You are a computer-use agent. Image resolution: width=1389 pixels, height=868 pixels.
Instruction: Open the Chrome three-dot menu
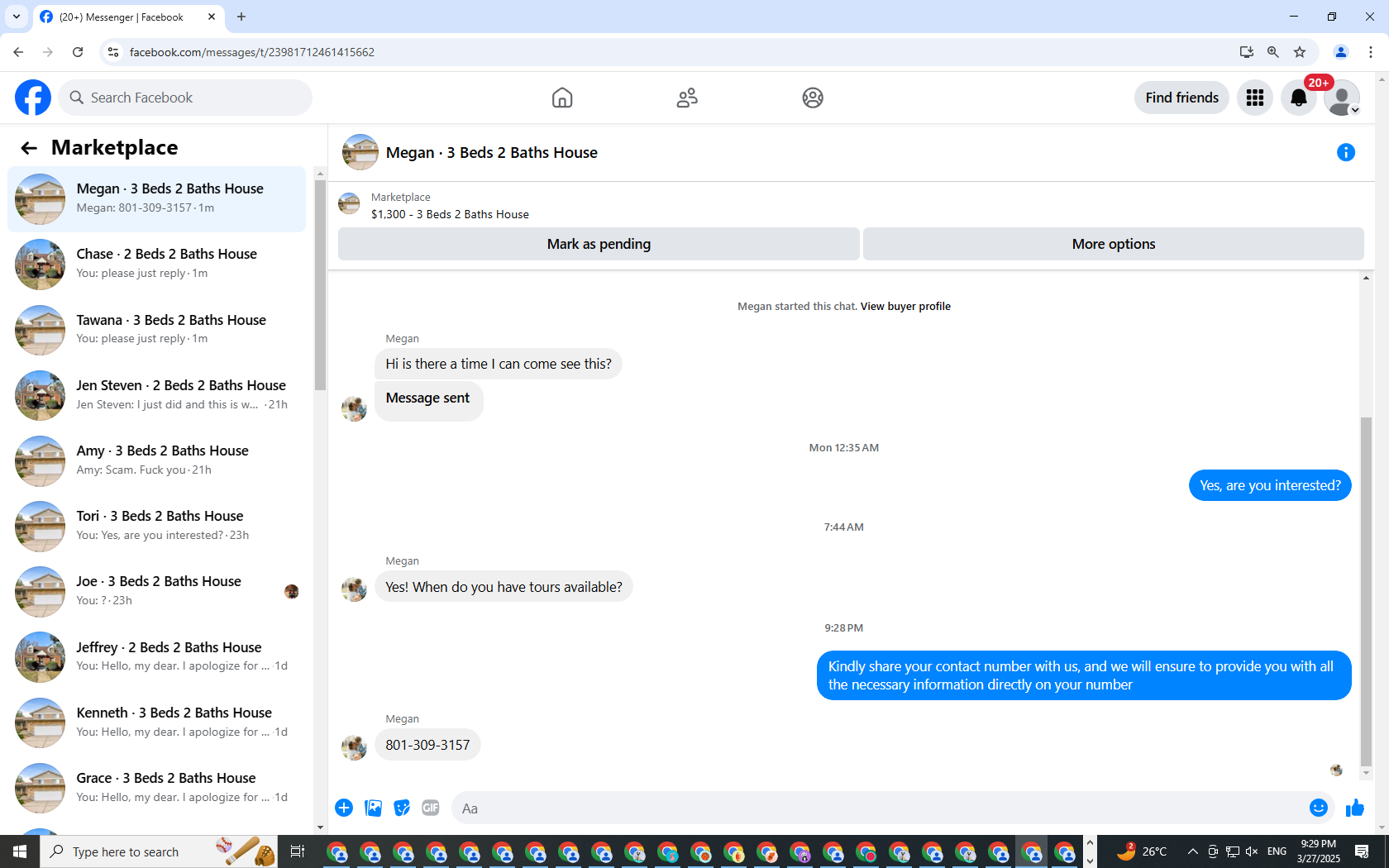[1371, 52]
